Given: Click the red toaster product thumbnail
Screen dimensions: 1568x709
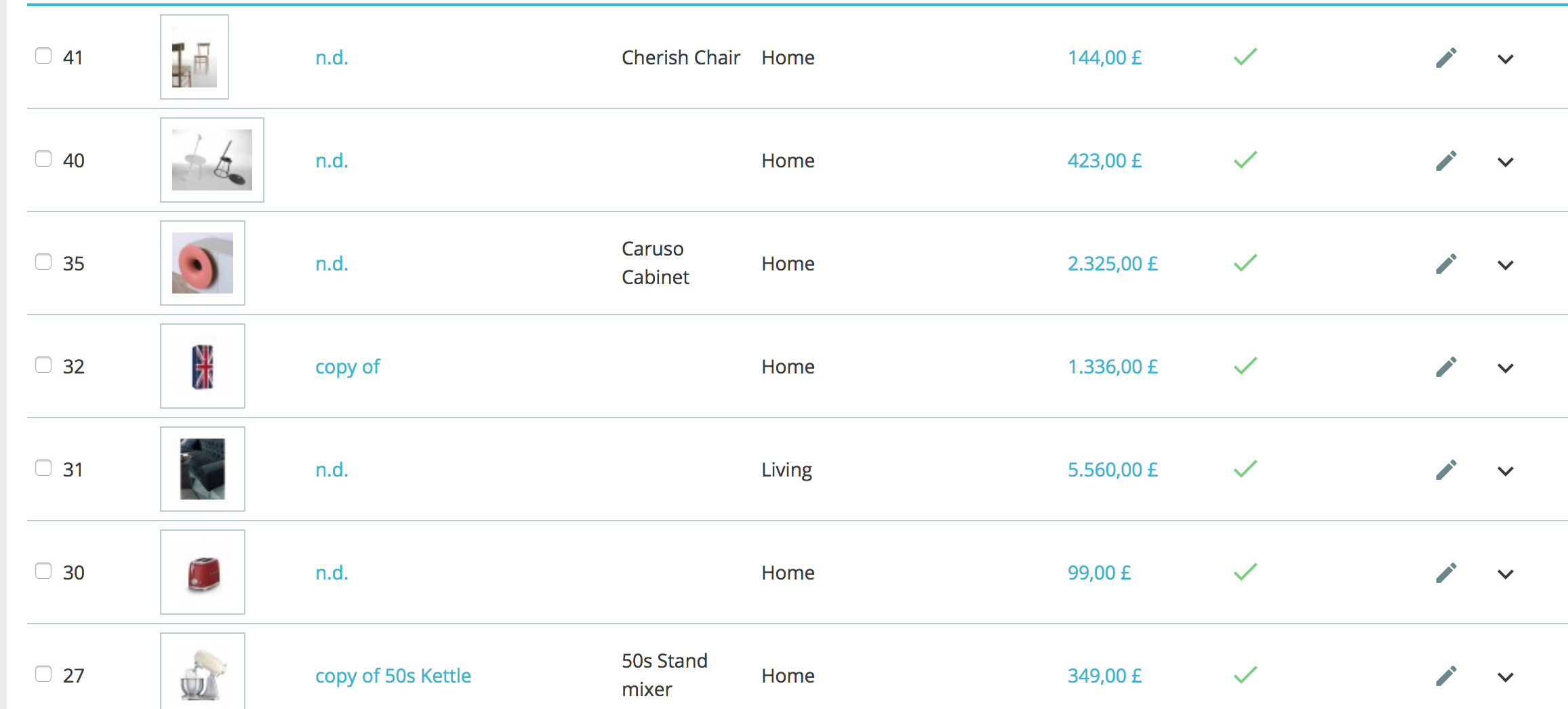Looking at the screenshot, I should tap(203, 572).
